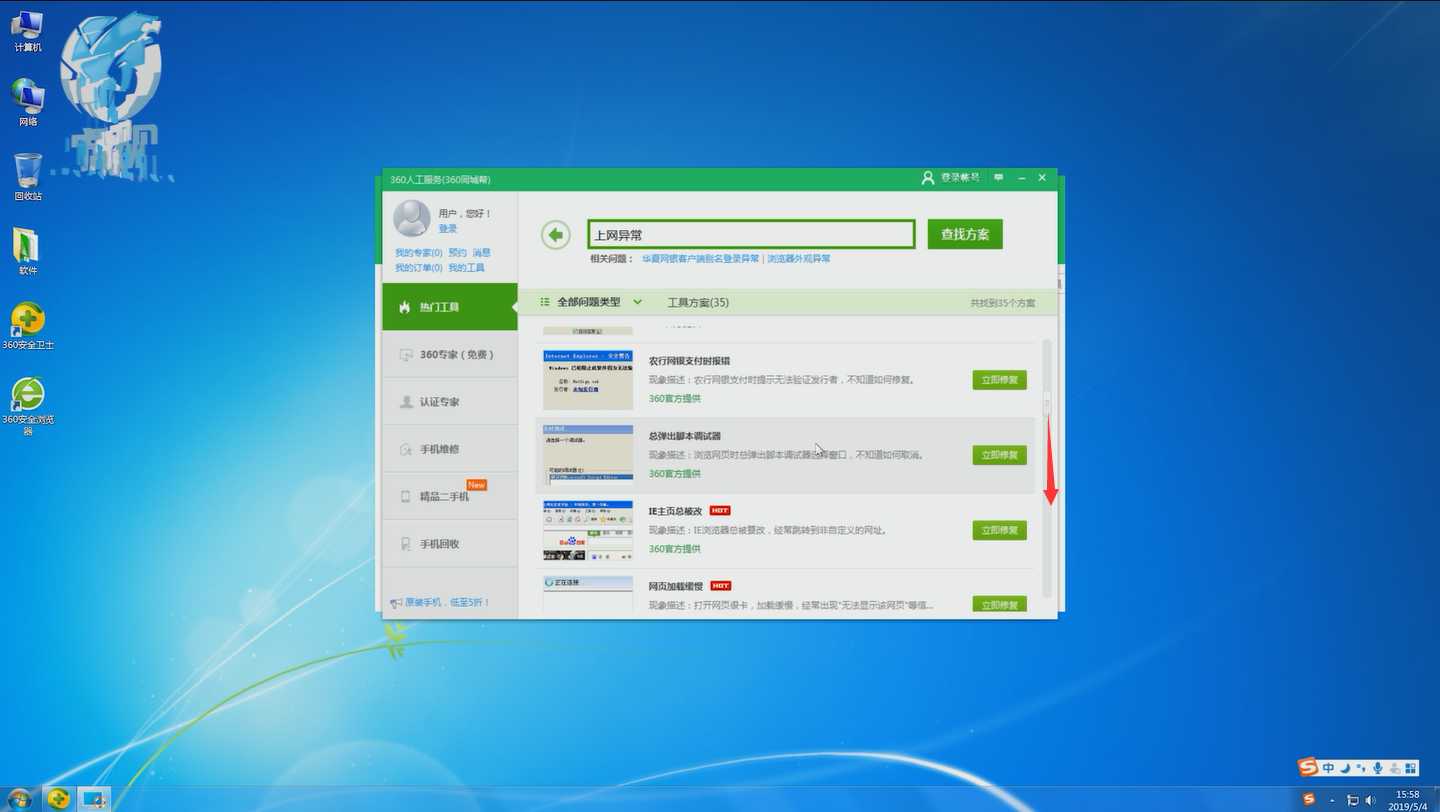Click the microphone voice input icon on the IME bar
This screenshot has height=812, width=1440.
(x=1378, y=768)
